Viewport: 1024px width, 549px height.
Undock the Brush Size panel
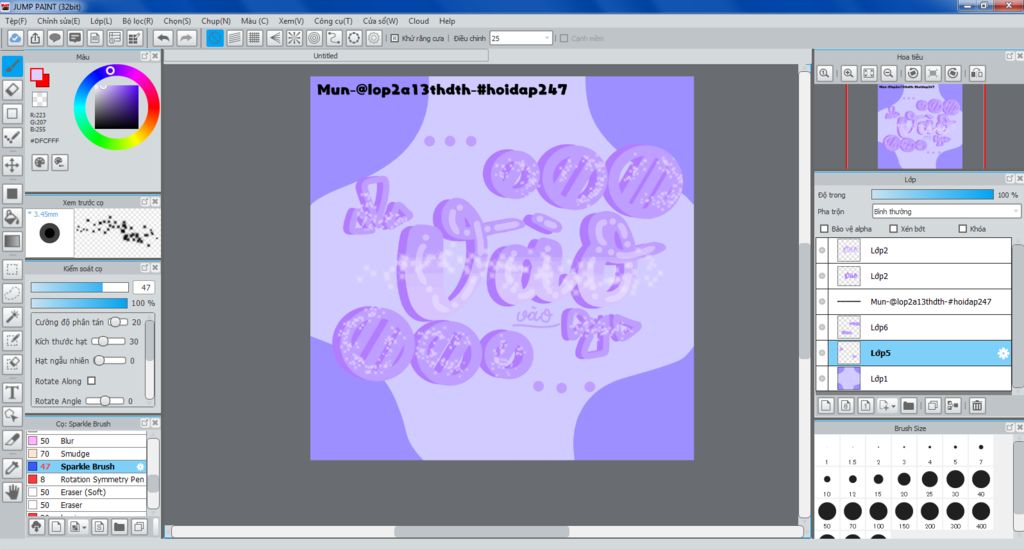1009,428
